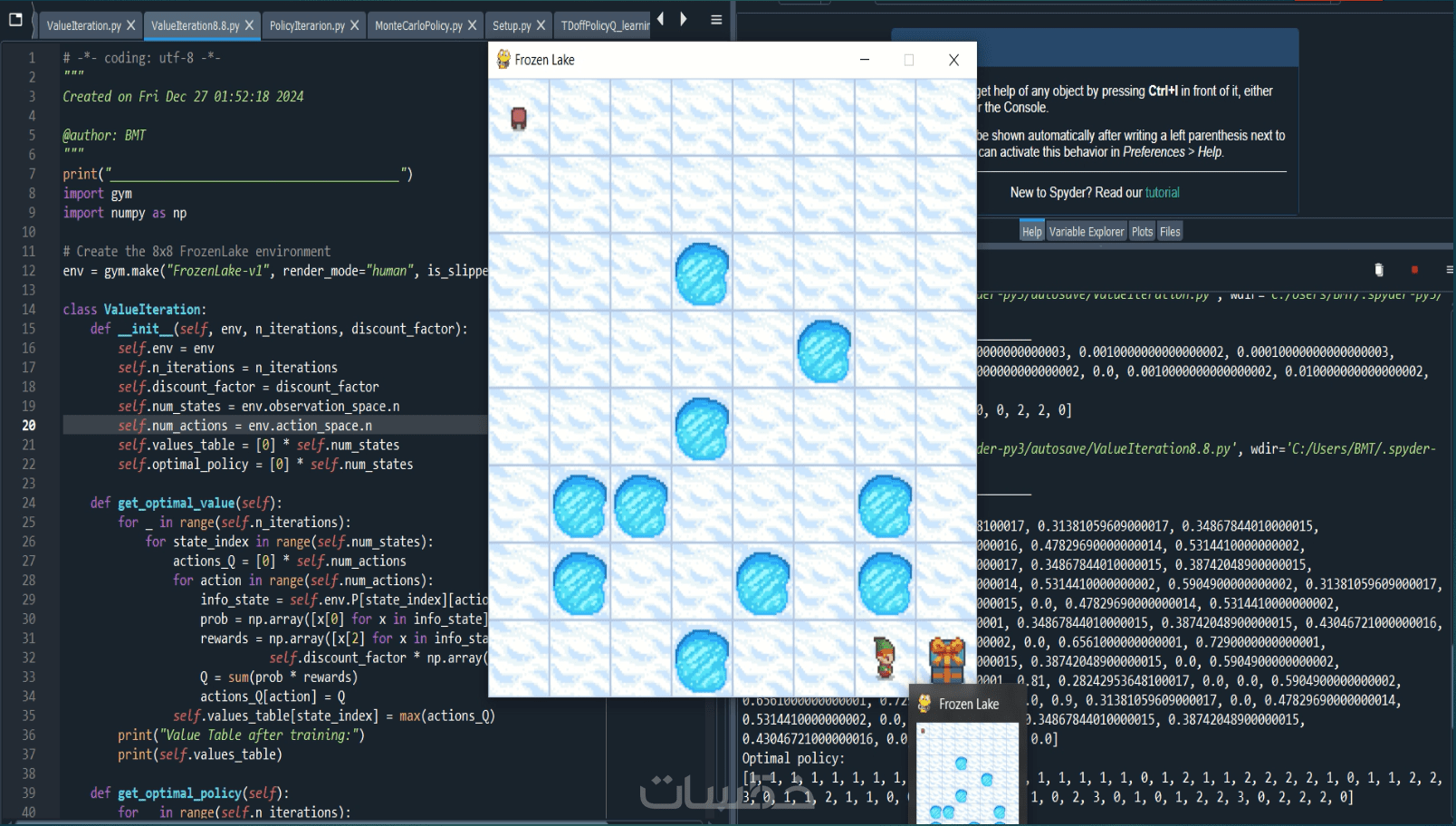Switch to the TDoffPolicyQ_learning tab
The image size is (1456, 826).
pyautogui.click(x=605, y=25)
